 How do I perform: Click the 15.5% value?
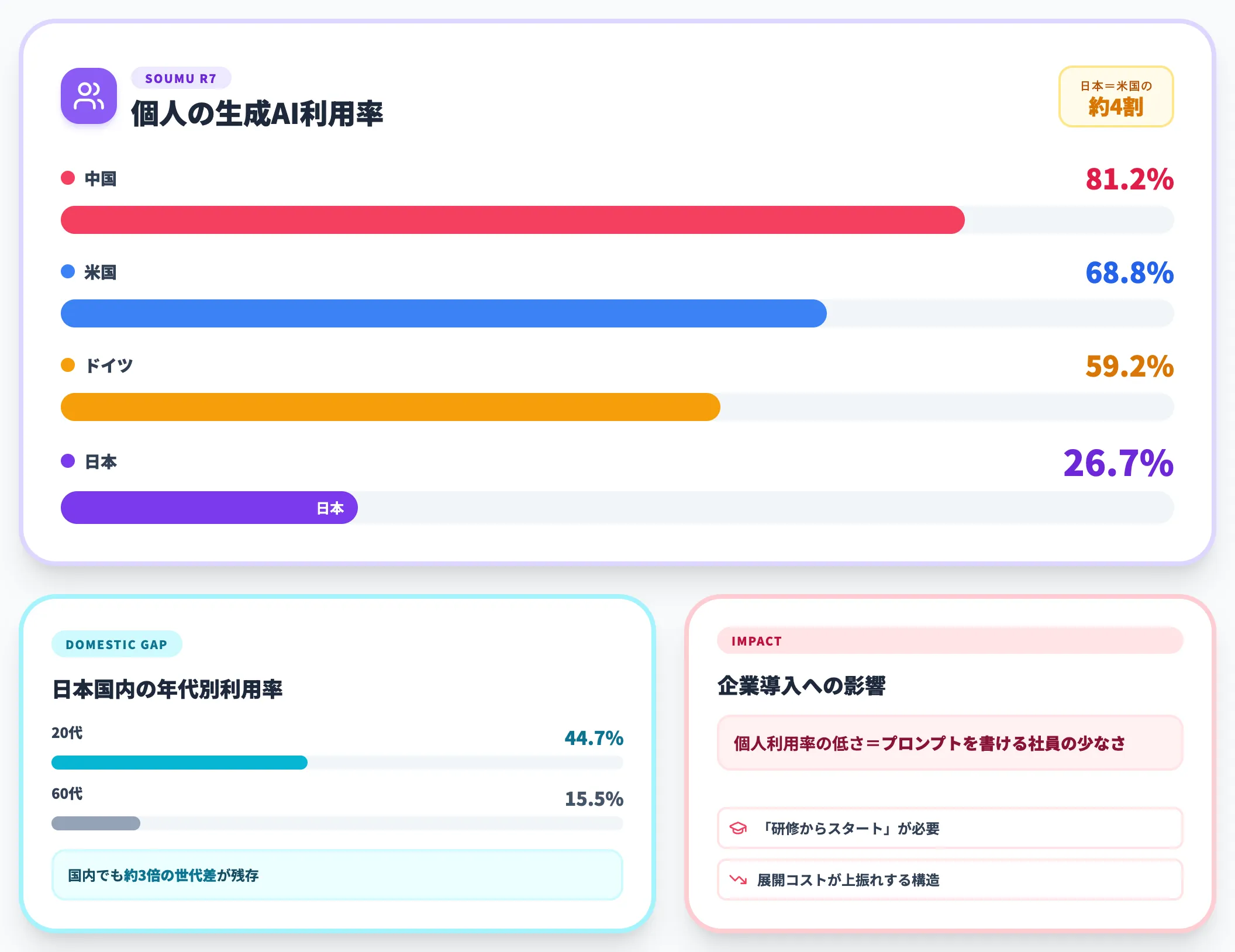(594, 799)
